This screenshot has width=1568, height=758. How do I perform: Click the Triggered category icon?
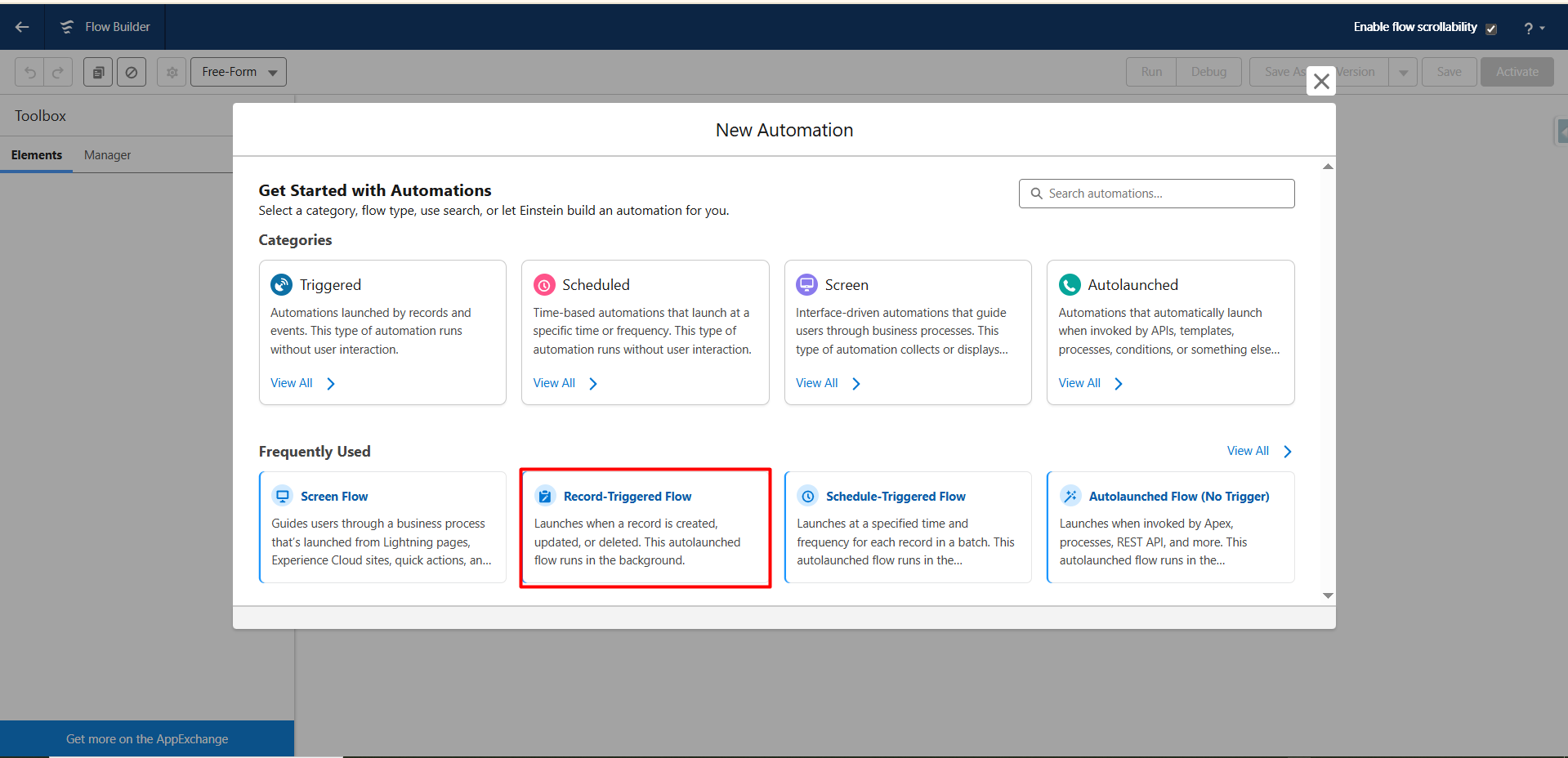point(281,284)
